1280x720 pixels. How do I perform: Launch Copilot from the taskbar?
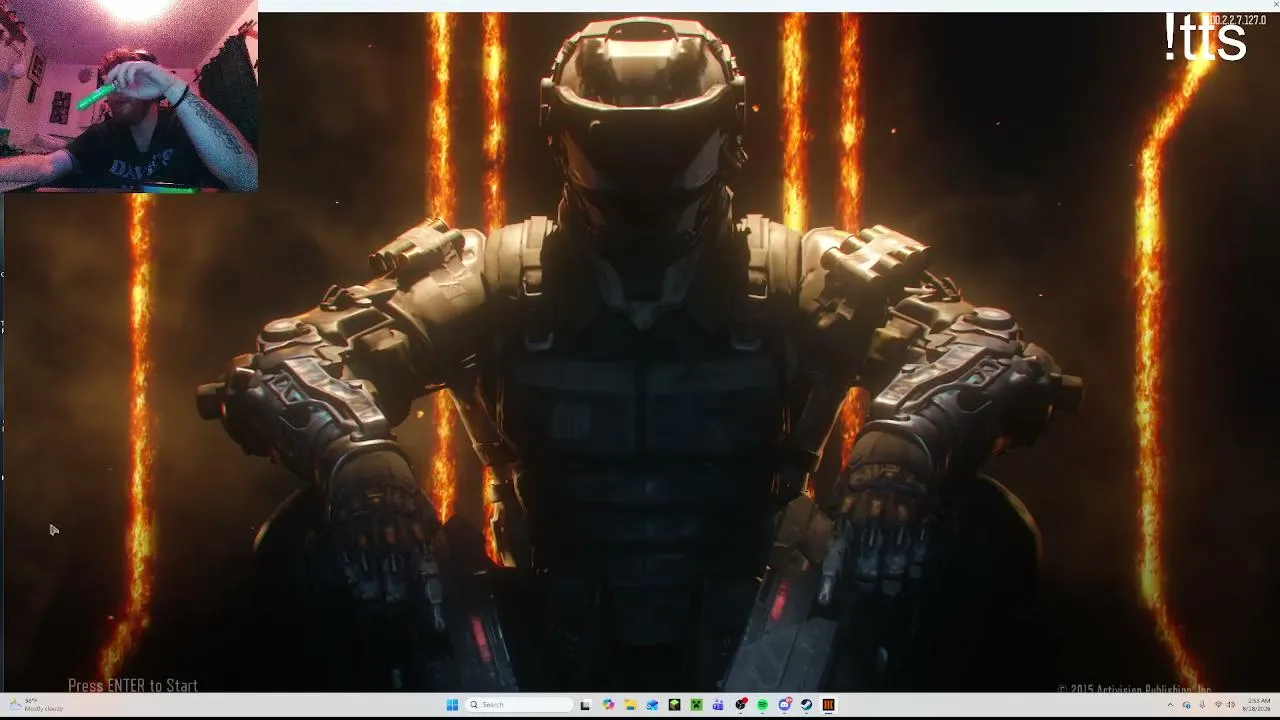(608, 705)
